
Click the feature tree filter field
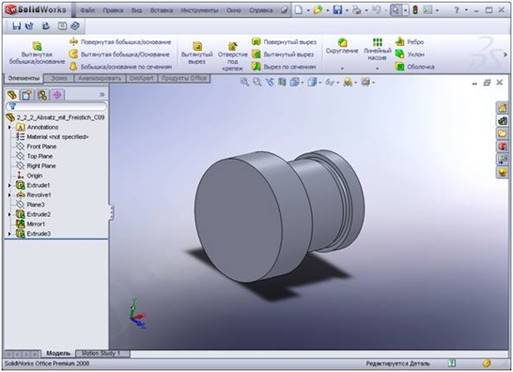[x=56, y=106]
